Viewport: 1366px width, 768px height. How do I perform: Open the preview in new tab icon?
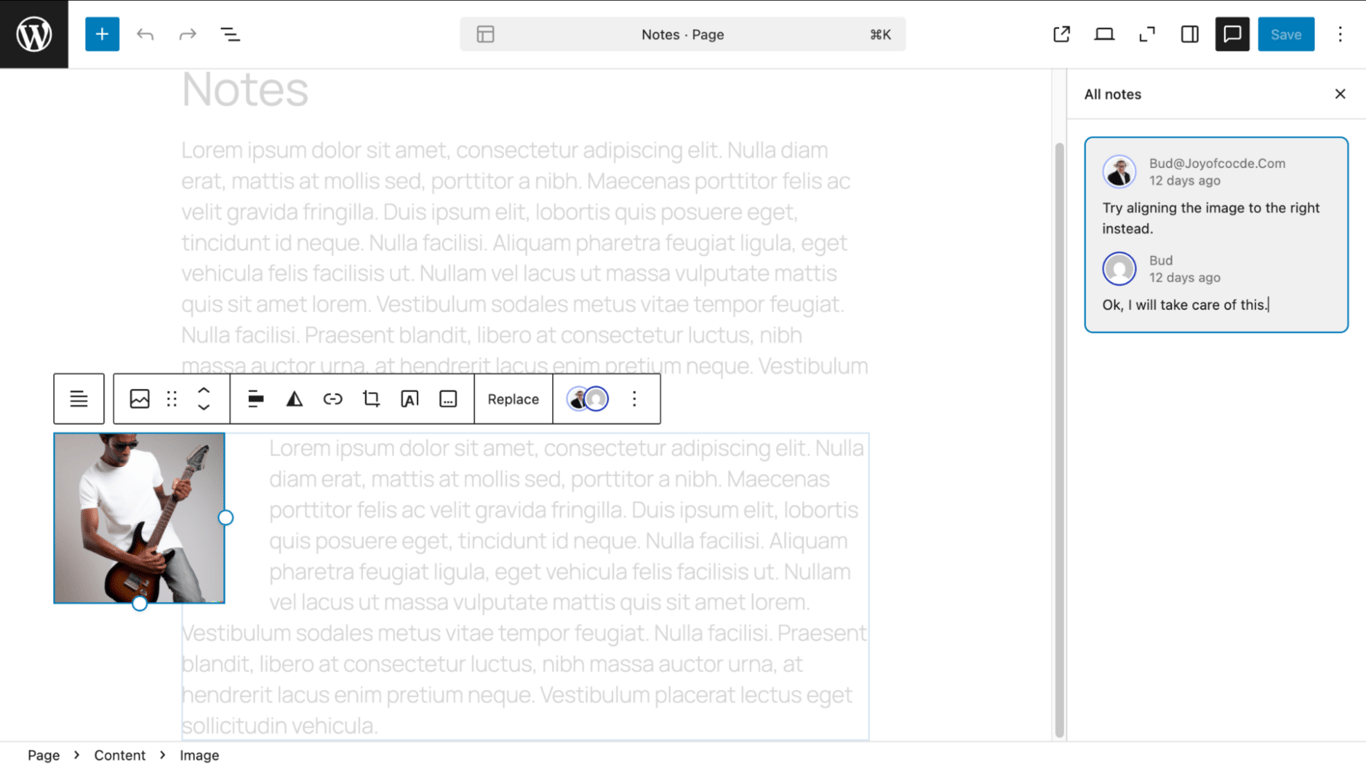tap(1061, 33)
